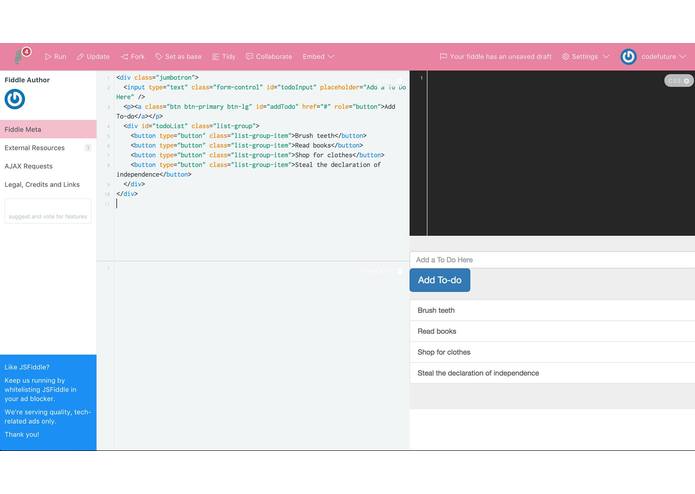Viewport: 695px width, 494px height.
Task: Click the Fiddle Author avatar in sidebar
Action: point(15,99)
